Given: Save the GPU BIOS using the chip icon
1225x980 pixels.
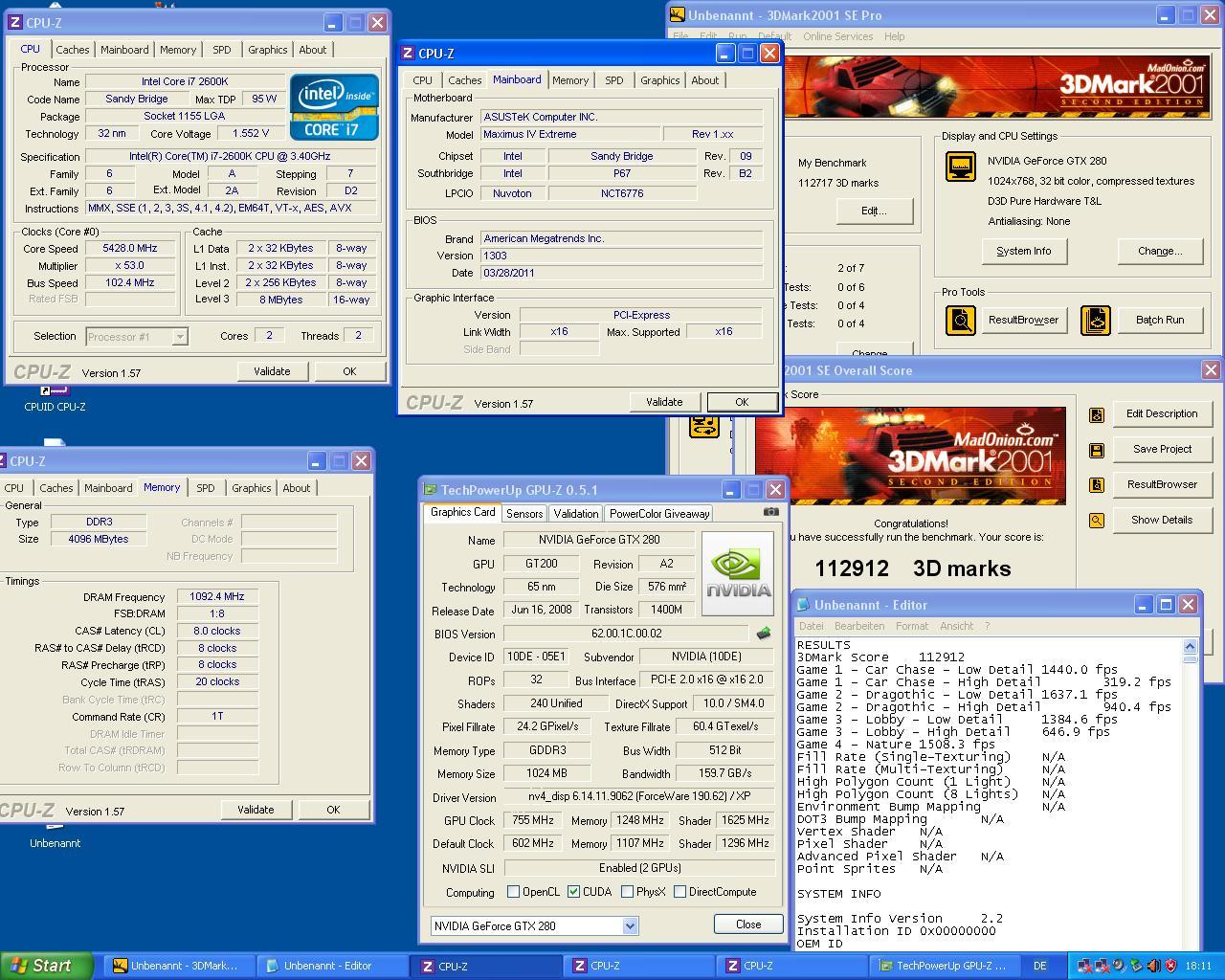Looking at the screenshot, I should pyautogui.click(x=764, y=634).
